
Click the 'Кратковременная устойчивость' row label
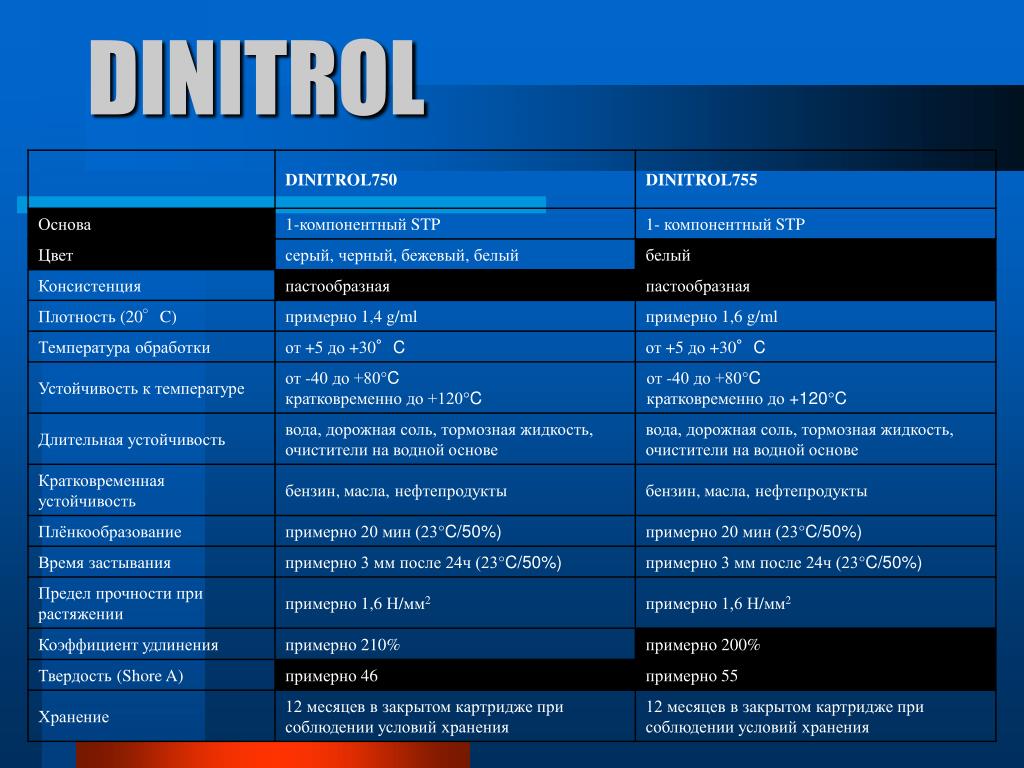coord(101,491)
